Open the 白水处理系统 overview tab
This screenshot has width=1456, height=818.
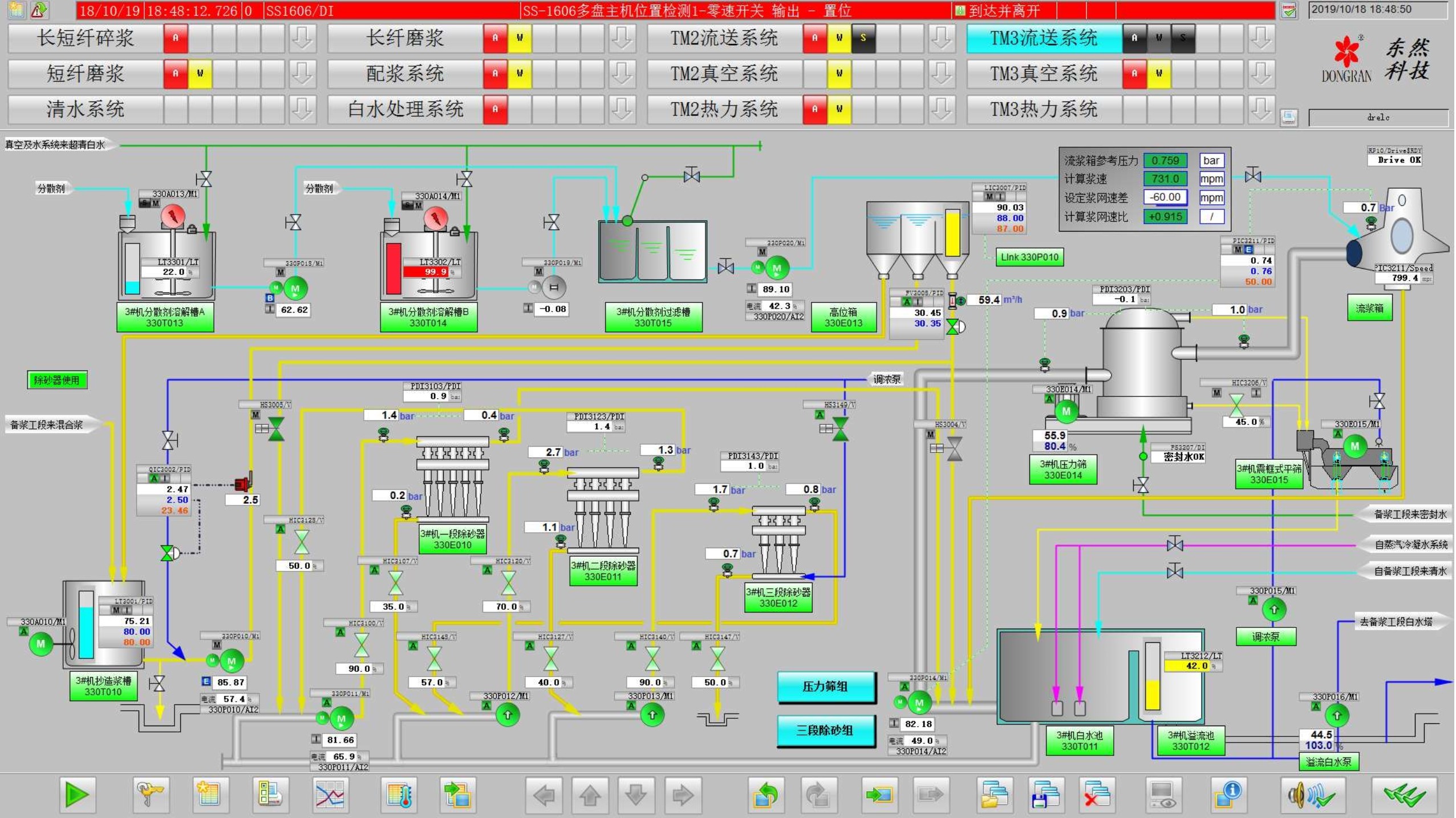pos(405,109)
